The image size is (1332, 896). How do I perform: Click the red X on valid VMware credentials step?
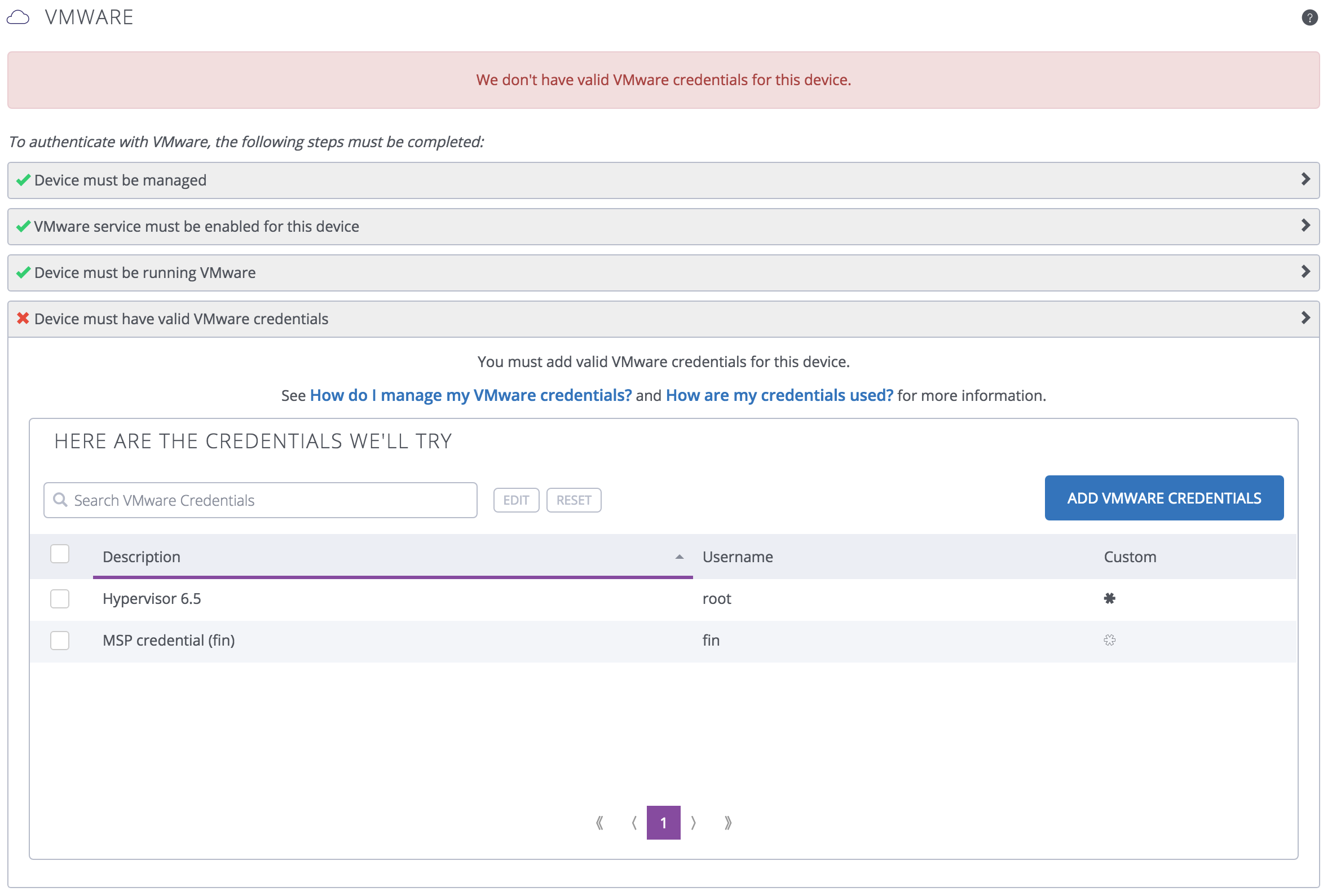pyautogui.click(x=23, y=318)
